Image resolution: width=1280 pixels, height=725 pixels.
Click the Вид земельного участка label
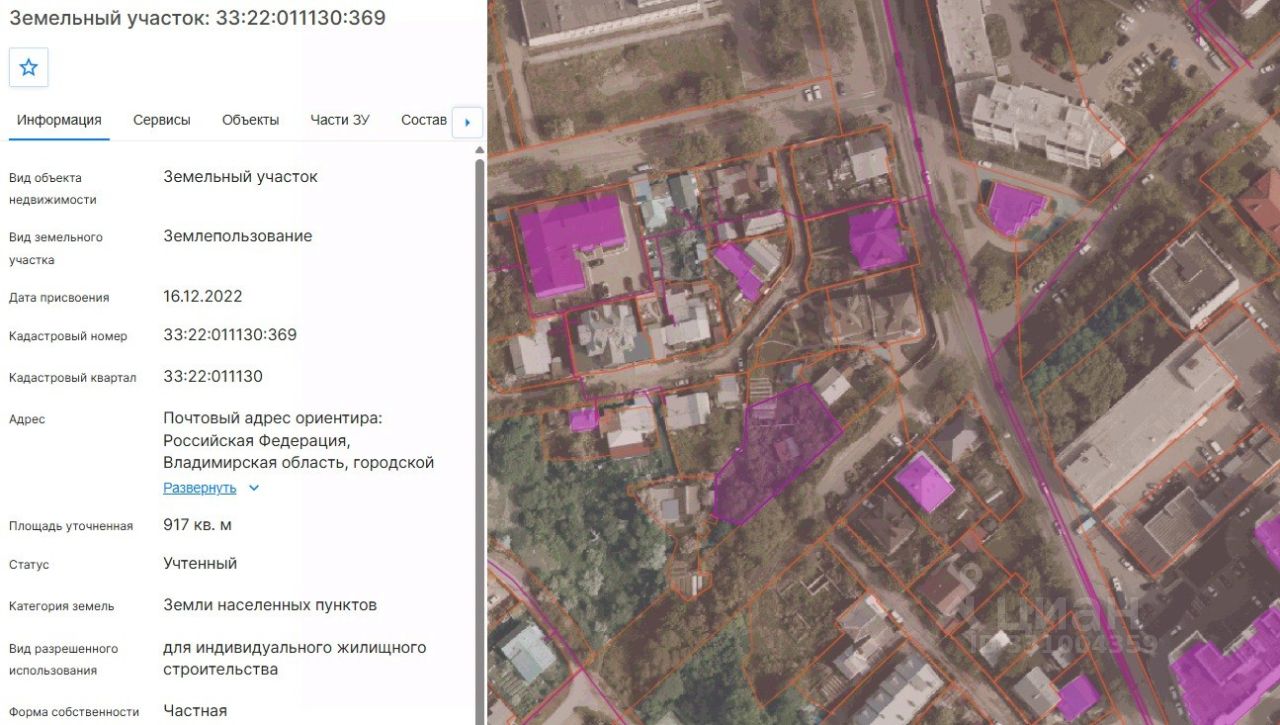(x=56, y=249)
